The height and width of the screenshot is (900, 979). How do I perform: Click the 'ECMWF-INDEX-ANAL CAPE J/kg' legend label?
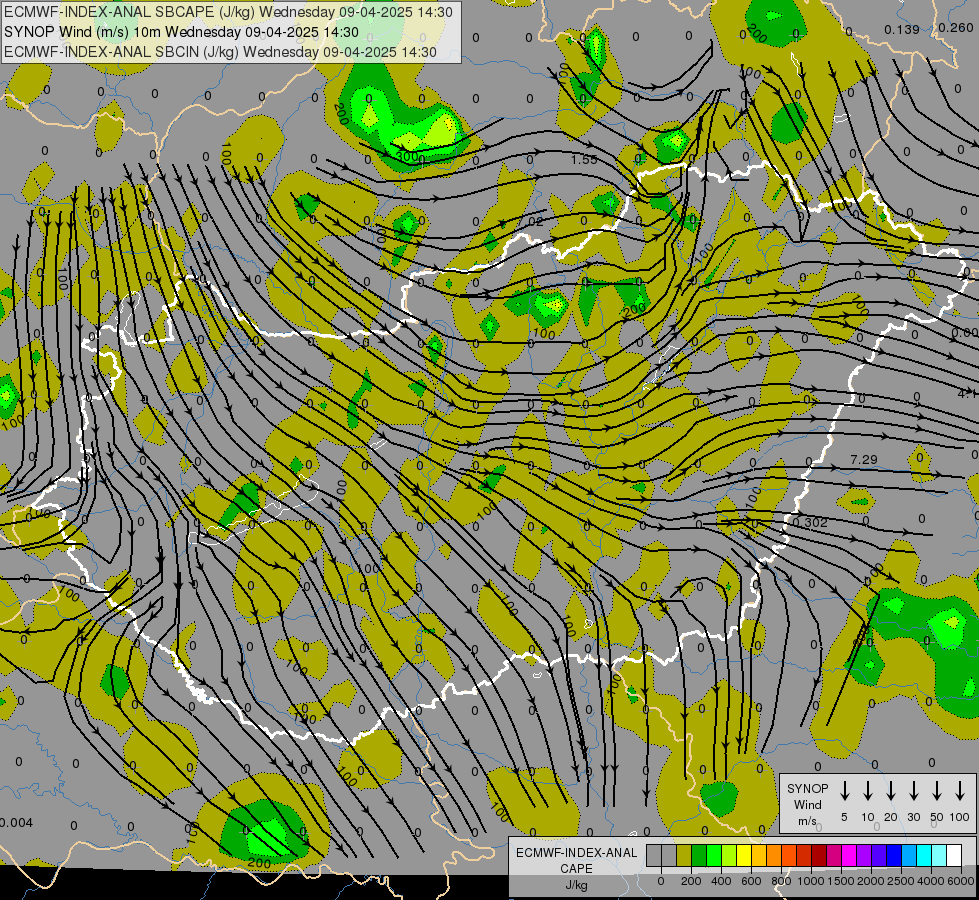[576, 869]
